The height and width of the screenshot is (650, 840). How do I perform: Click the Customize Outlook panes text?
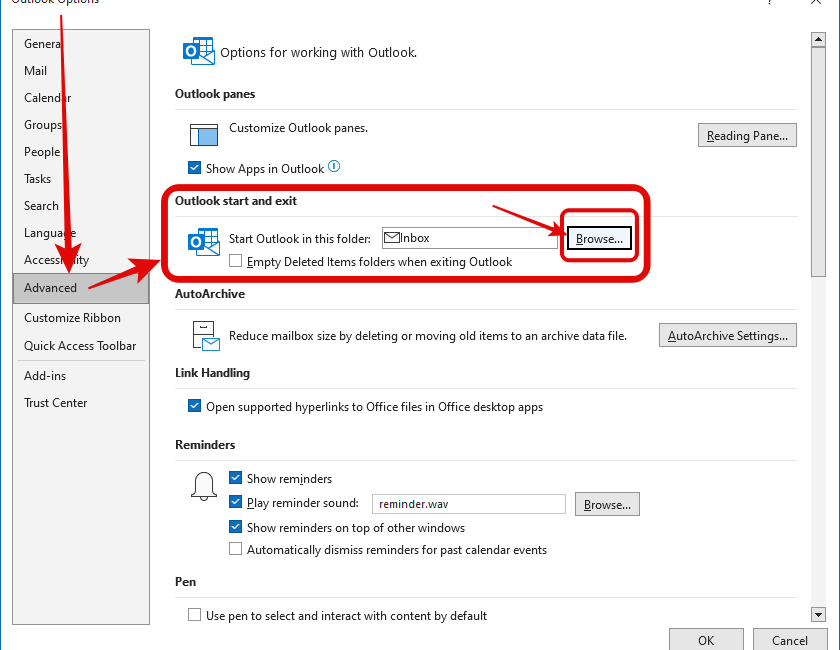click(298, 128)
